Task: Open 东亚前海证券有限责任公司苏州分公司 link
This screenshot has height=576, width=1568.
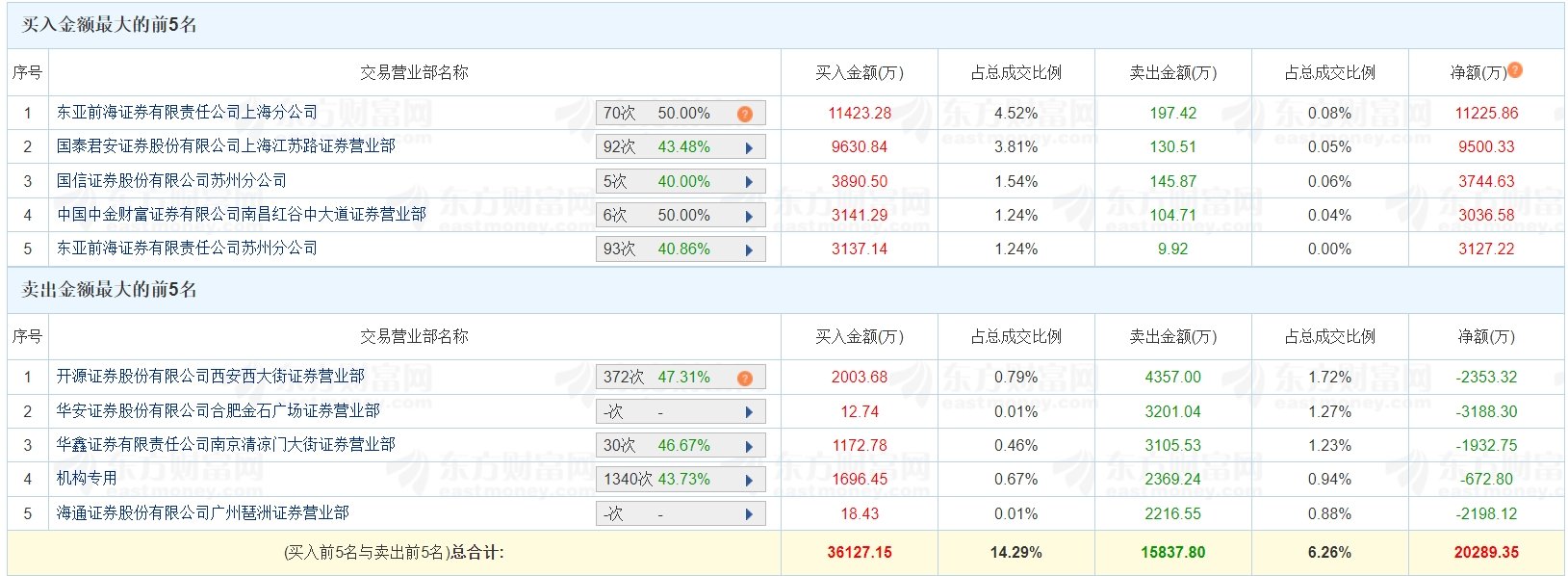Action: [187, 249]
